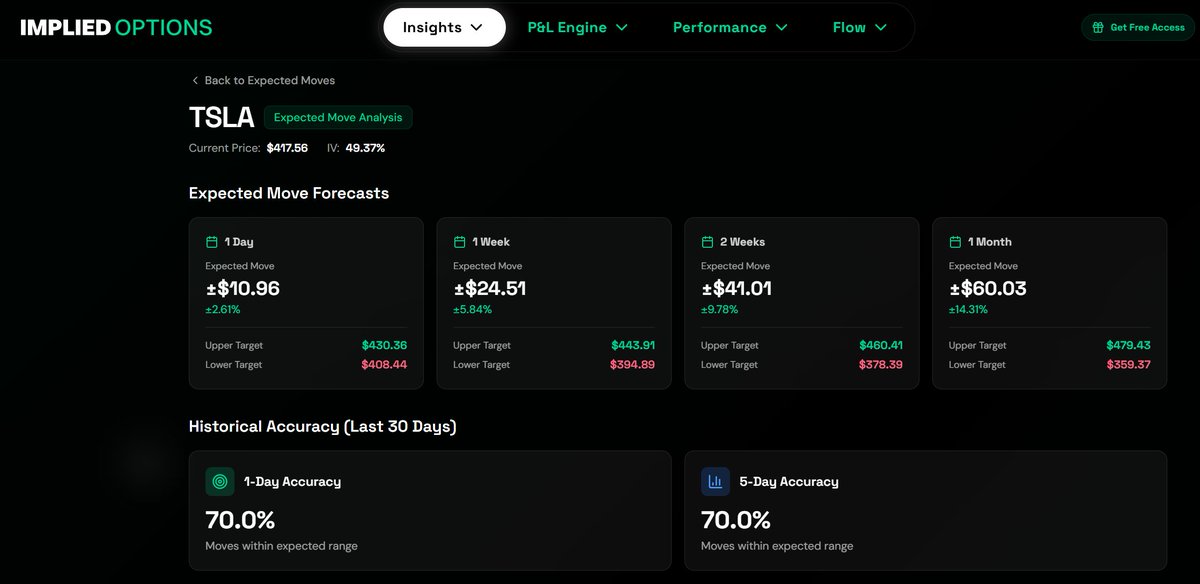Click the lower target $378.39
Image resolution: width=1200 pixels, height=584 pixels.
(x=881, y=365)
